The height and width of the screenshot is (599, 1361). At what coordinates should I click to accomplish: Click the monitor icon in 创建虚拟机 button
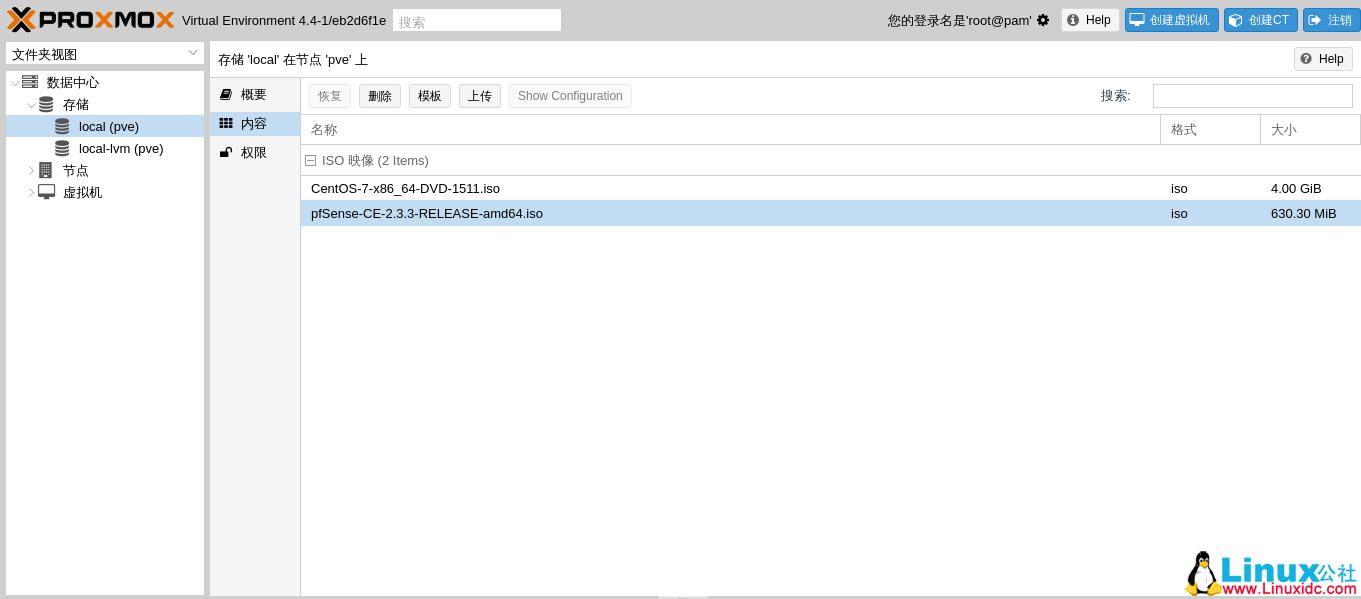pyautogui.click(x=1137, y=20)
